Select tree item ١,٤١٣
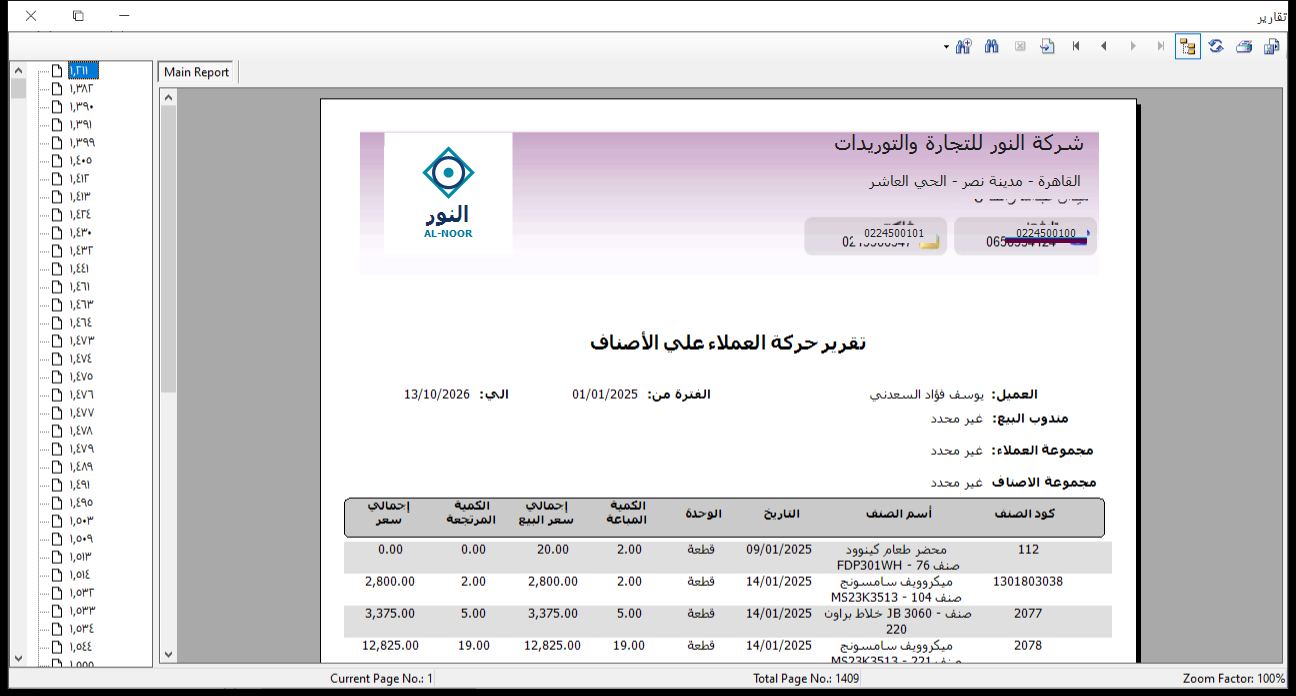 [x=80, y=197]
